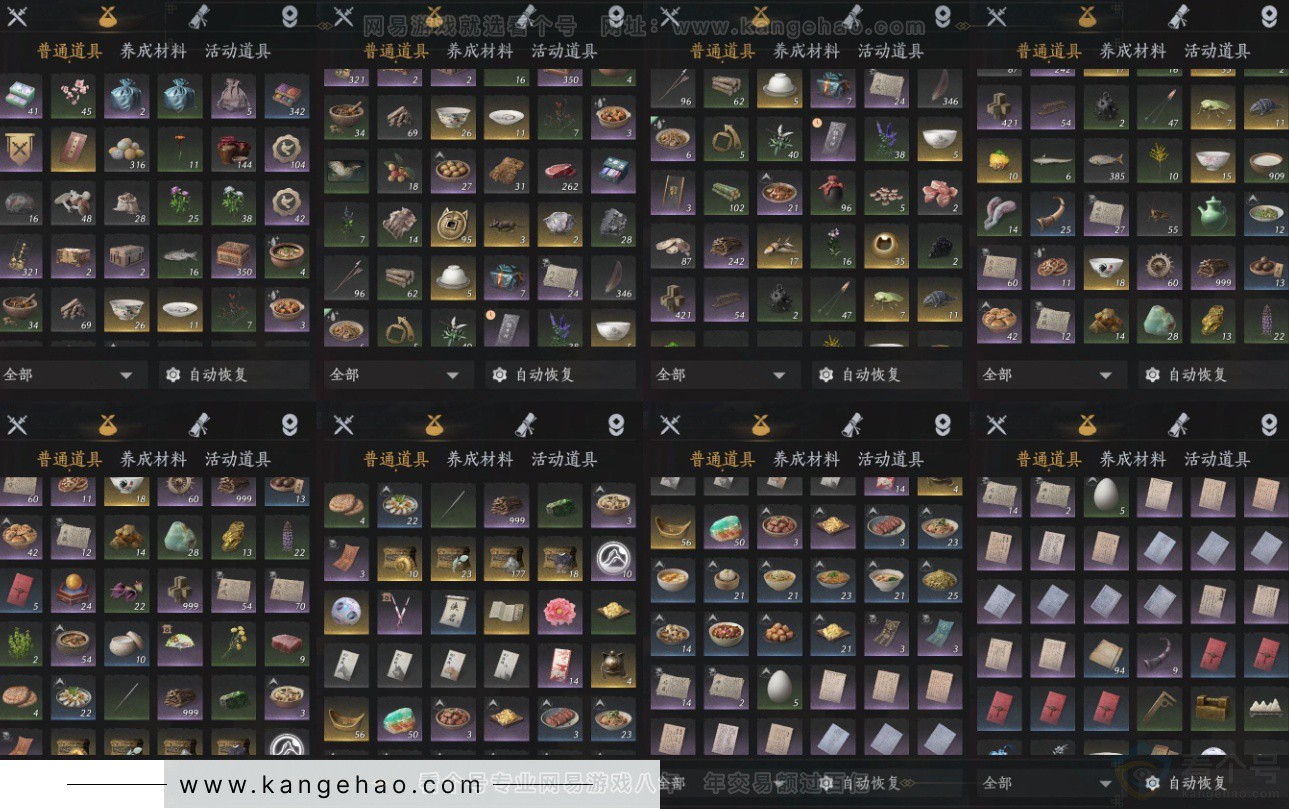Expand the 全部 dropdown in the top-right panel

pos(1050,375)
